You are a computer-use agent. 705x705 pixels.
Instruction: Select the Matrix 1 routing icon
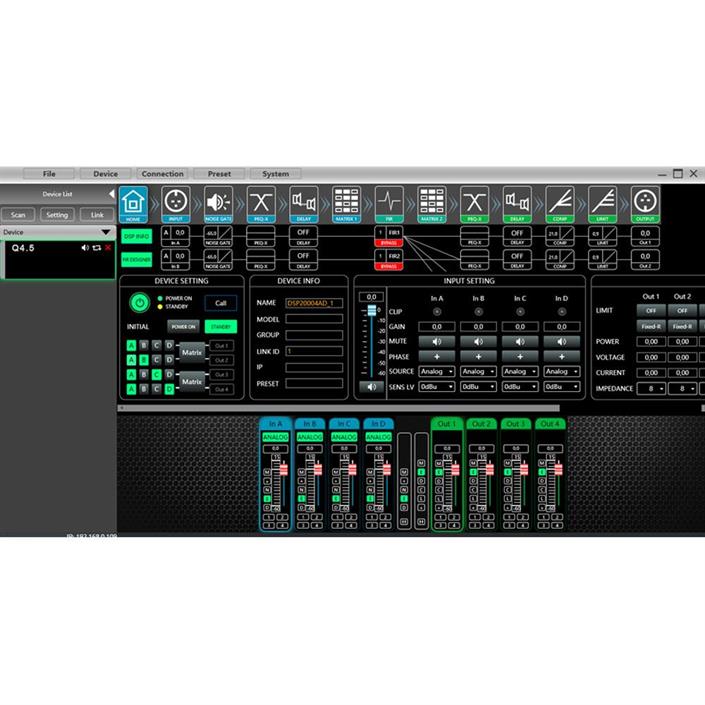point(346,202)
